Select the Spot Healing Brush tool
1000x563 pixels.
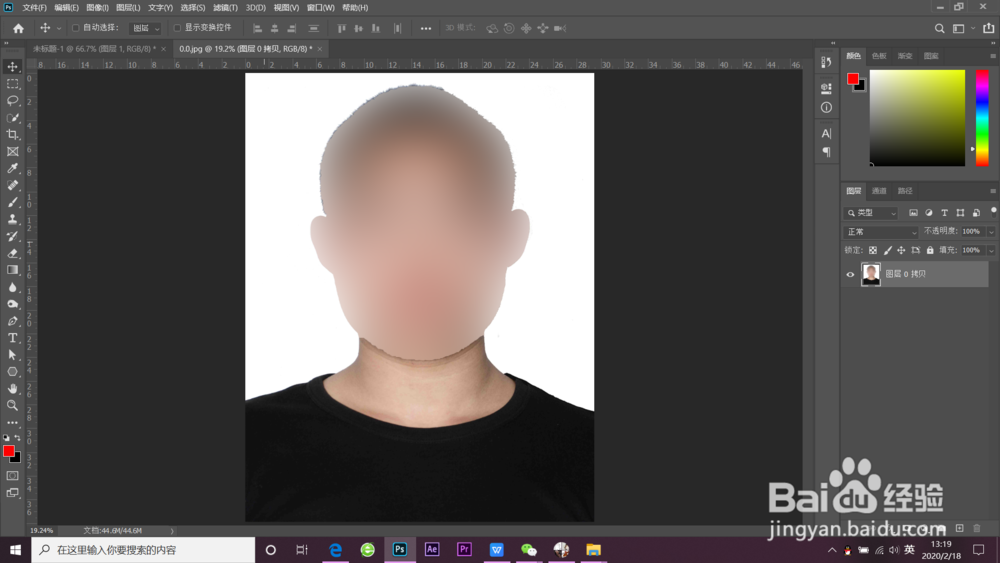tap(12, 186)
